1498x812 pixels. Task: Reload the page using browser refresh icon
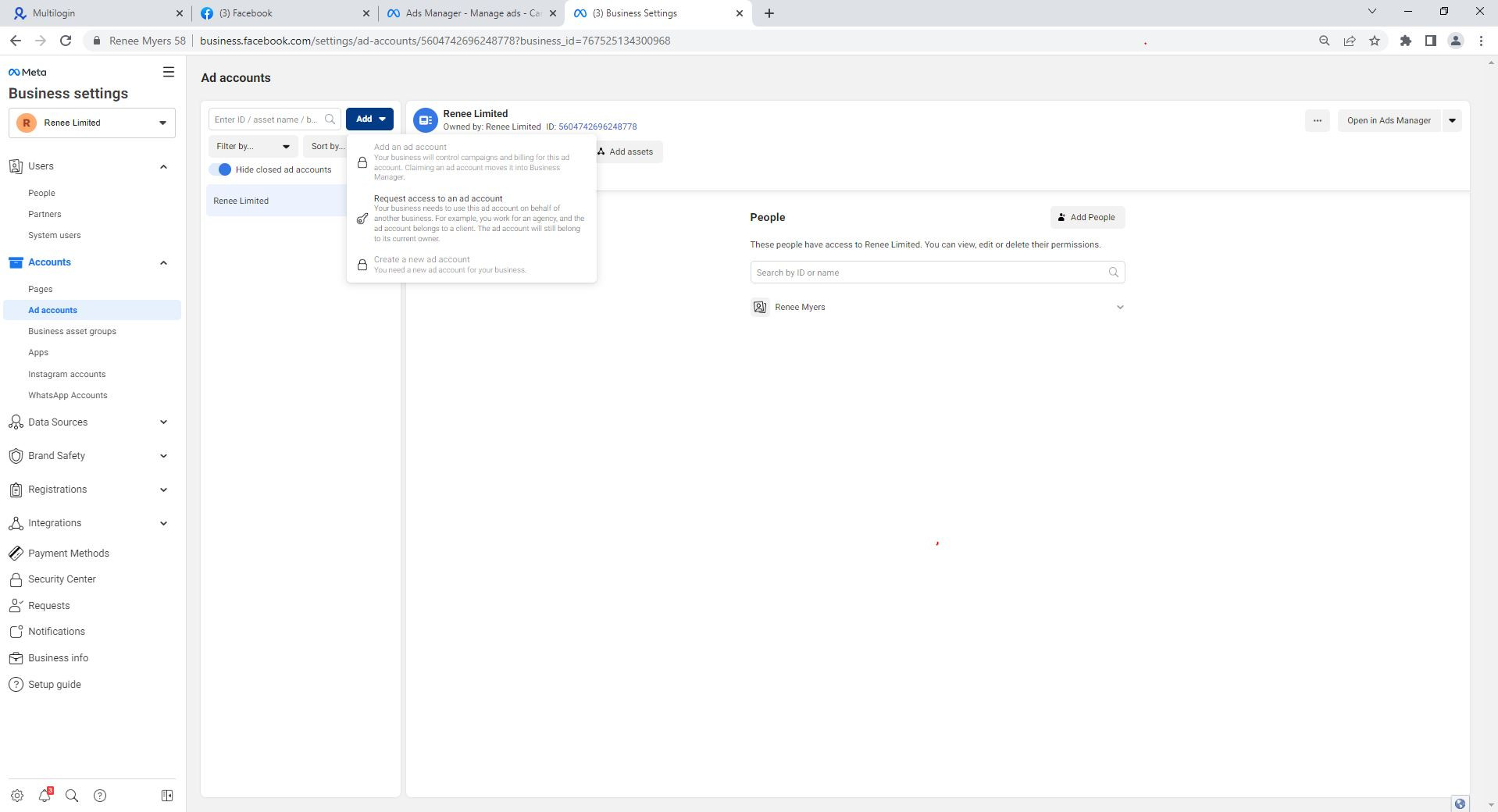pyautogui.click(x=66, y=41)
